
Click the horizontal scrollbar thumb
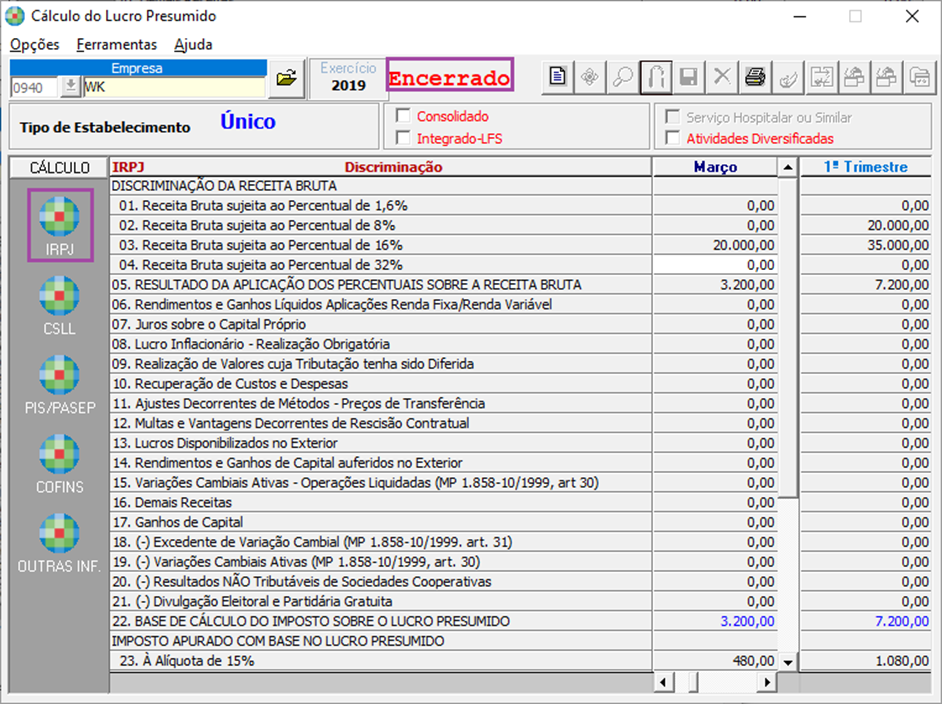693,682
